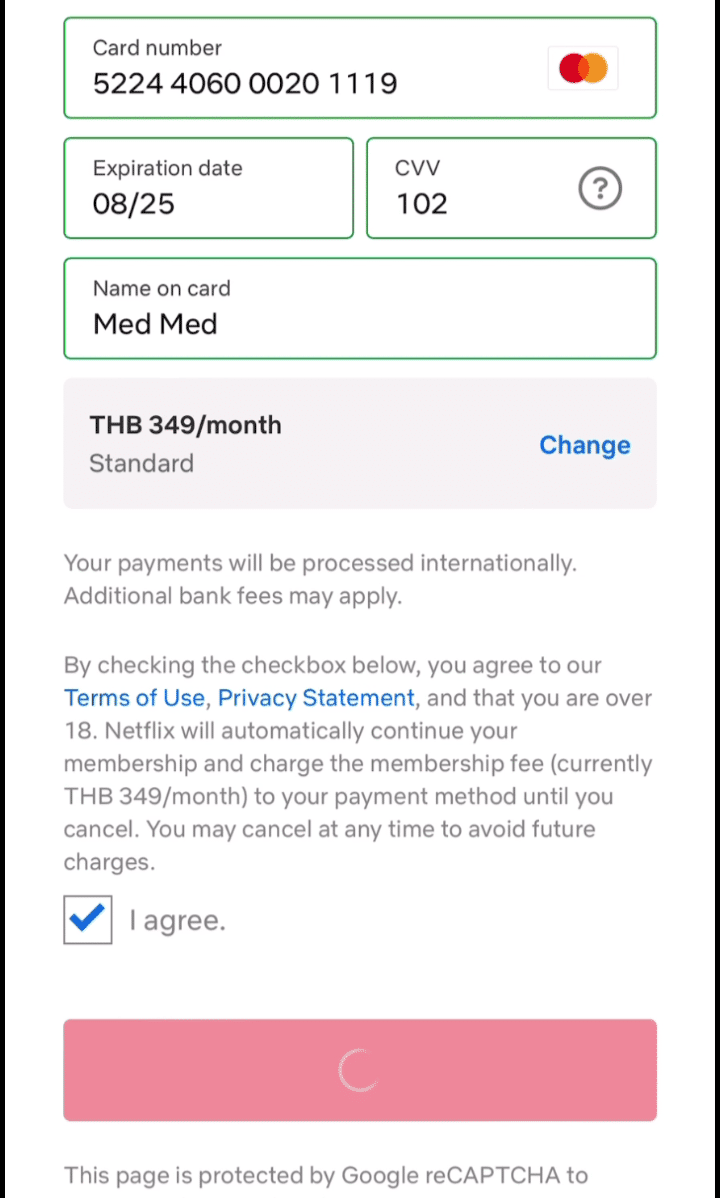Screen dimensions: 720x1198
Task: Select the CVV value 102
Action: 422,204
